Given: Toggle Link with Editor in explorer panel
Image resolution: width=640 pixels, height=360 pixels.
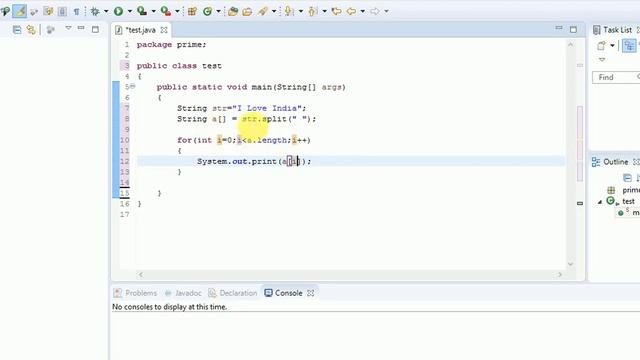Looking at the screenshot, I should click(31, 30).
